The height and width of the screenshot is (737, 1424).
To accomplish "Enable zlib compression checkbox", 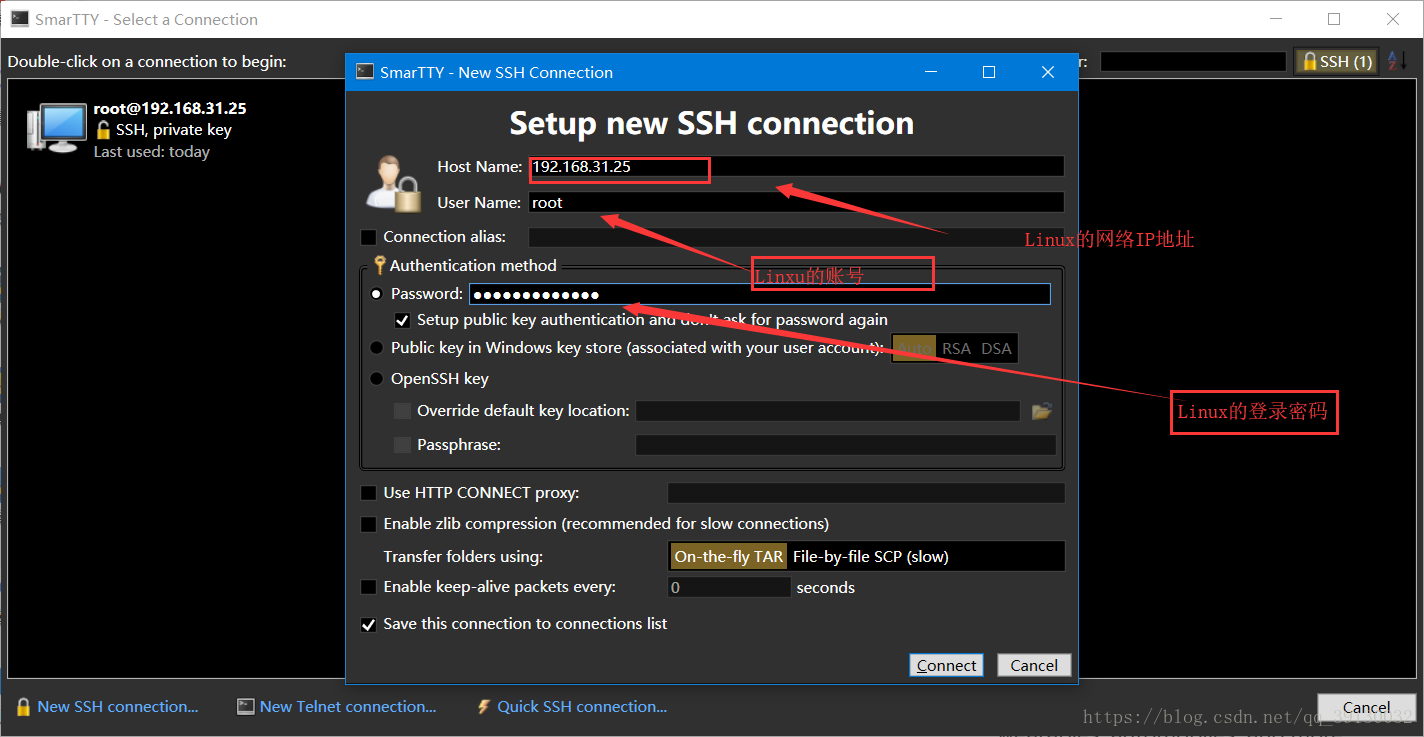I will (x=369, y=524).
